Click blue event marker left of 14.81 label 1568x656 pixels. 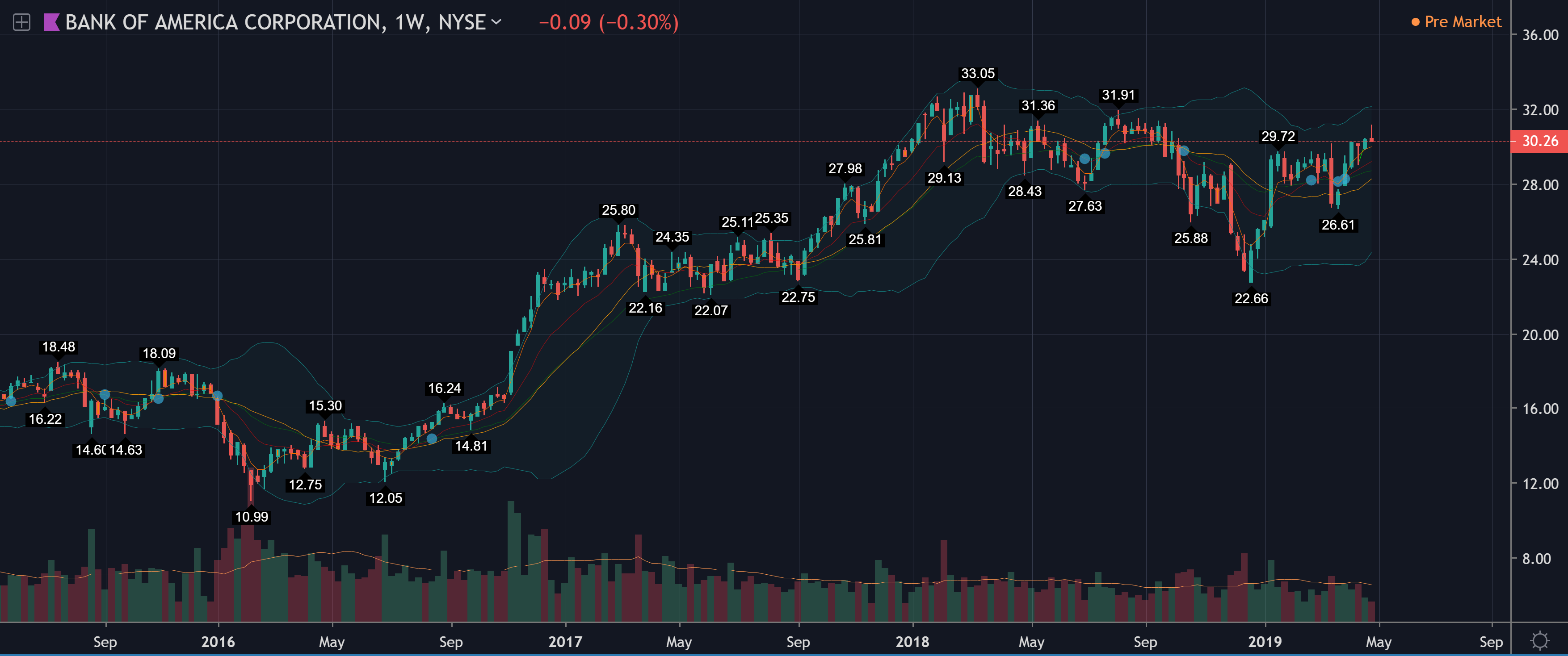click(432, 438)
